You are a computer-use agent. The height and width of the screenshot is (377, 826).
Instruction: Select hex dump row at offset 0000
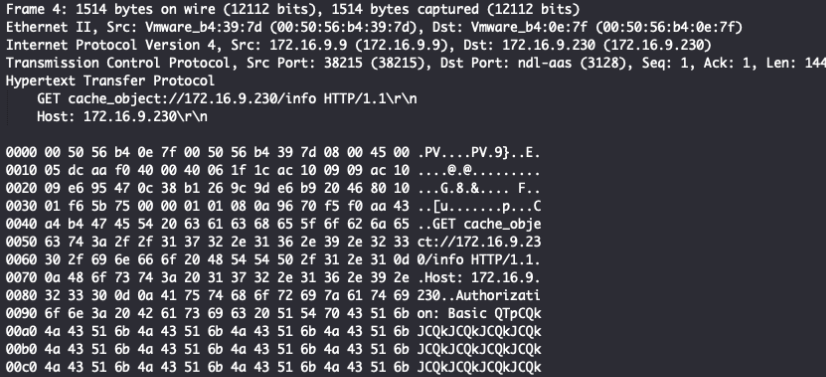(273, 153)
